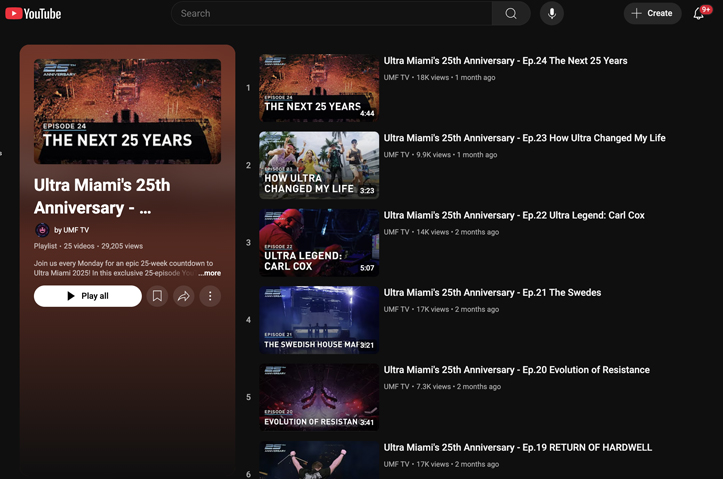Screen dimensions: 723x479
Task: Click title Ep.19 RETURN OF HARDWELL
Action: pos(518,447)
